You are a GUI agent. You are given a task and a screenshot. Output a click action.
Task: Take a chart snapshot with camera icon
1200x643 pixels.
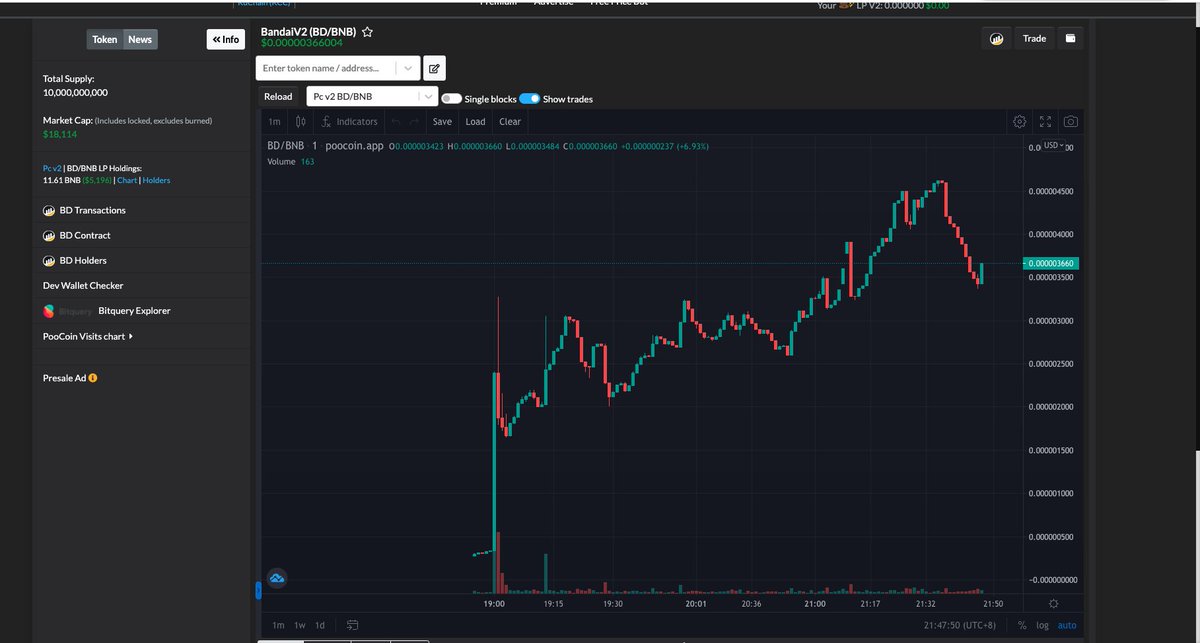1071,121
